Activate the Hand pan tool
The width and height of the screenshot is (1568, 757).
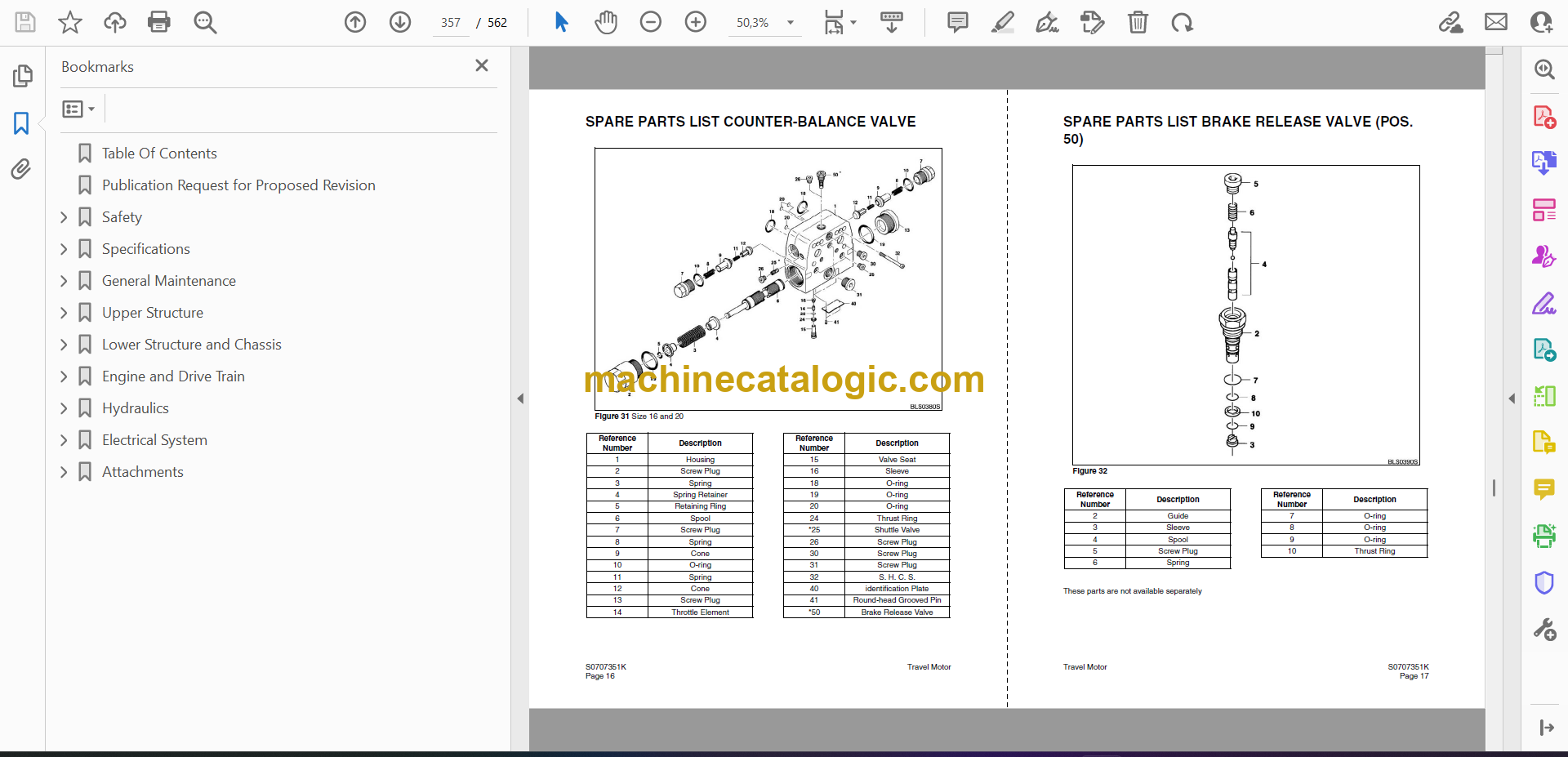coord(606,22)
